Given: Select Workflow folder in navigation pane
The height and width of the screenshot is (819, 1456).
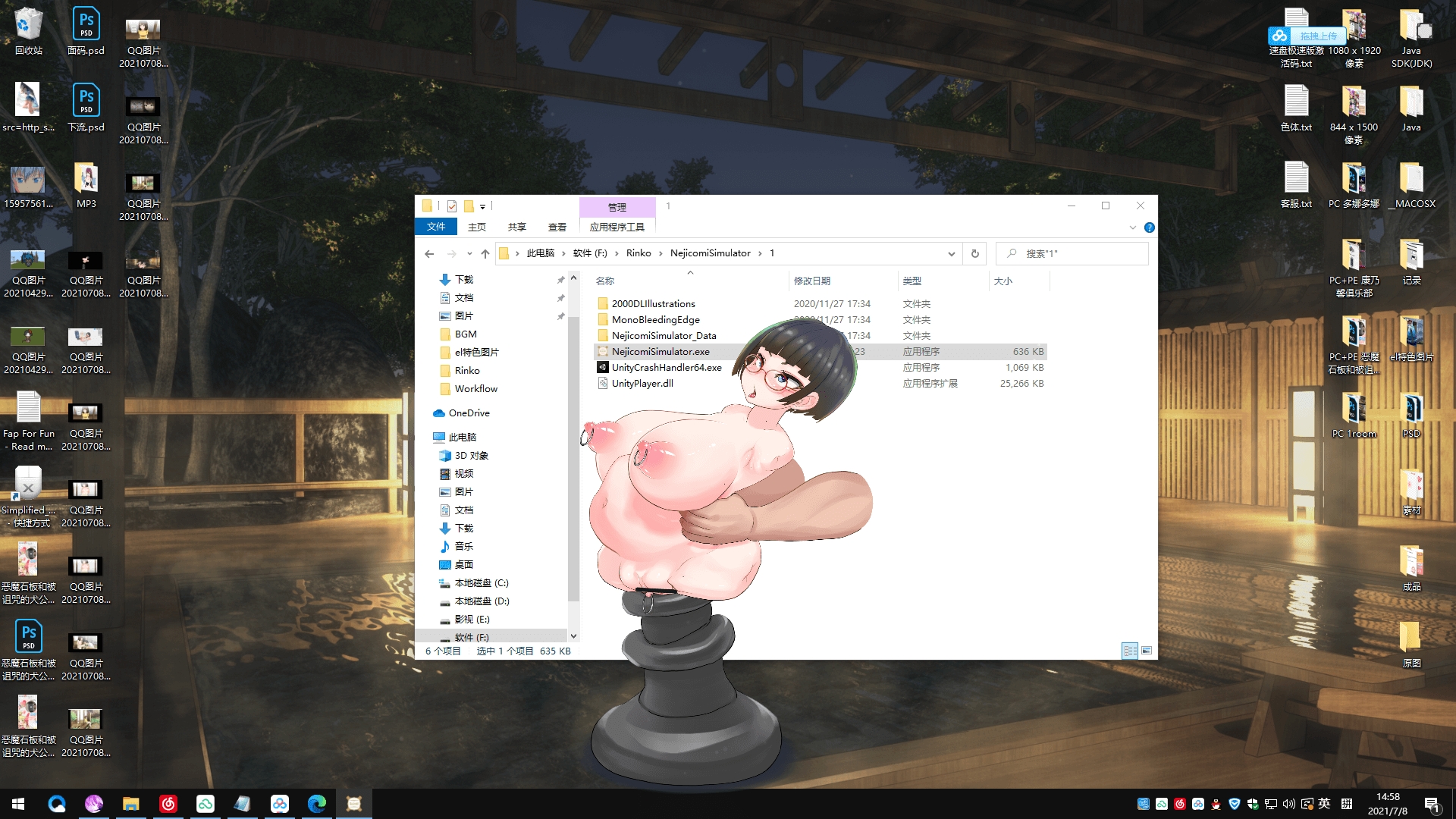Looking at the screenshot, I should coord(475,389).
